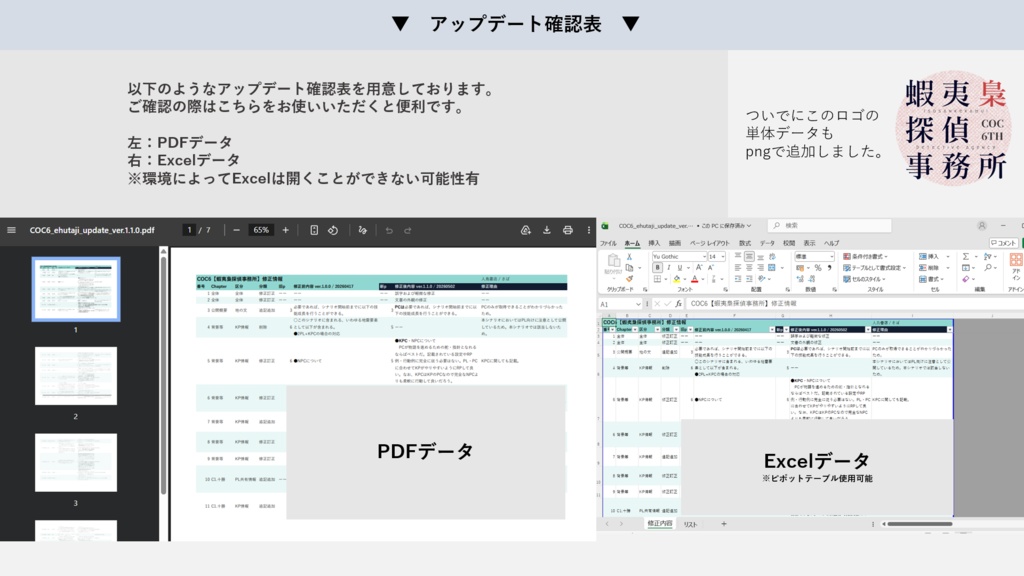Viewport: 1024px width, 576px height.
Task: Click the PDF redo arrow
Action: pyautogui.click(x=408, y=230)
